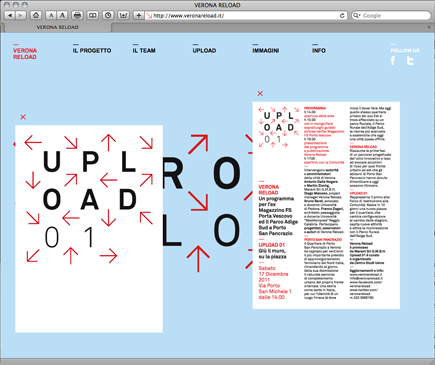Viewport: 435px width, 365px height.
Task: Close the large UPLOAD 01 poster
Action: pyautogui.click(x=23, y=117)
